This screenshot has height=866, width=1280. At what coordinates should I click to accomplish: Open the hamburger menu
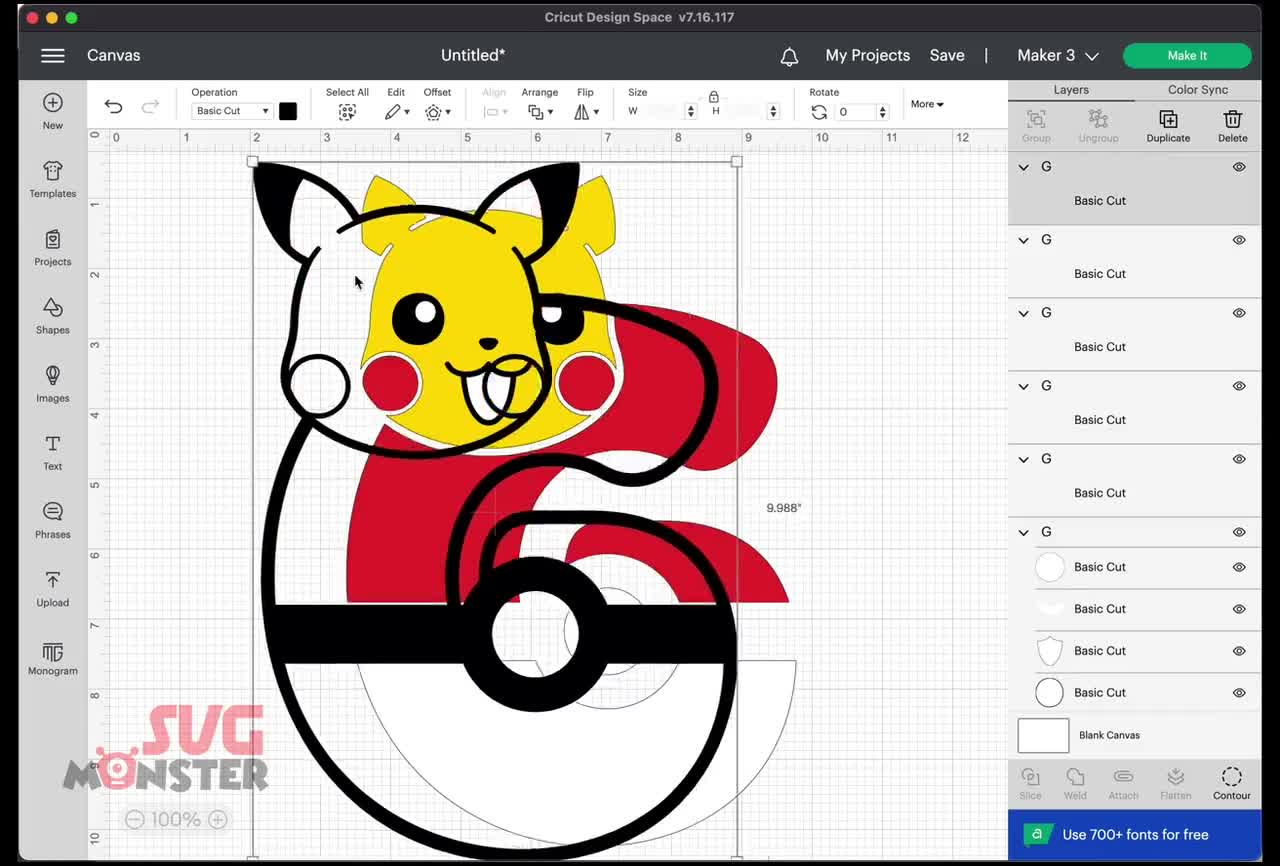point(52,56)
